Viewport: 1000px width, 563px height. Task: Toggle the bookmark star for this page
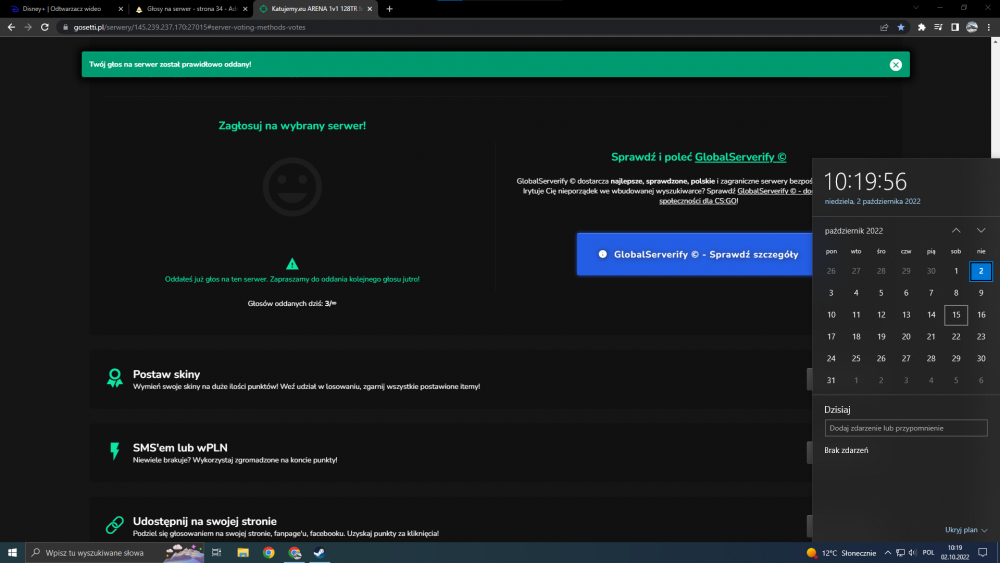(x=901, y=27)
